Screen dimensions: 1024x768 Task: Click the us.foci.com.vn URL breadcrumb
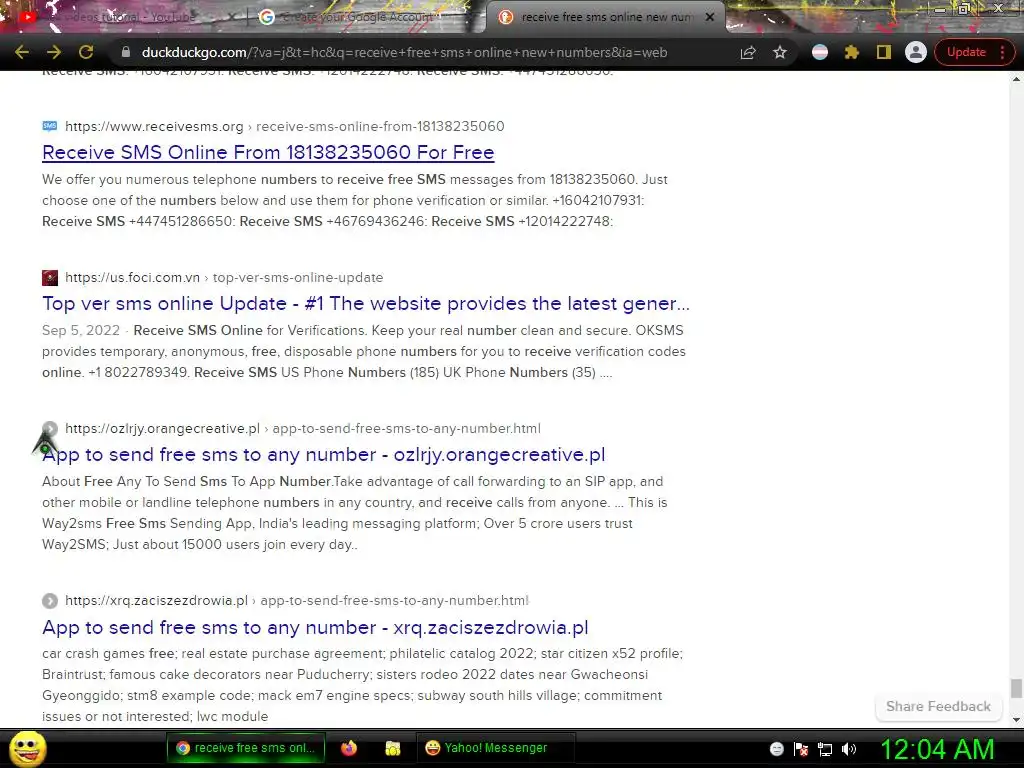tap(224, 278)
